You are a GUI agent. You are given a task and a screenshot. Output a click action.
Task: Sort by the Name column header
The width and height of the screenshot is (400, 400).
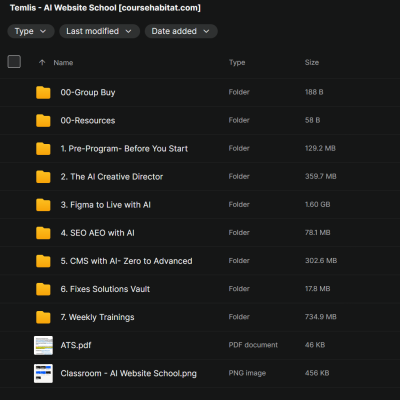pos(63,63)
